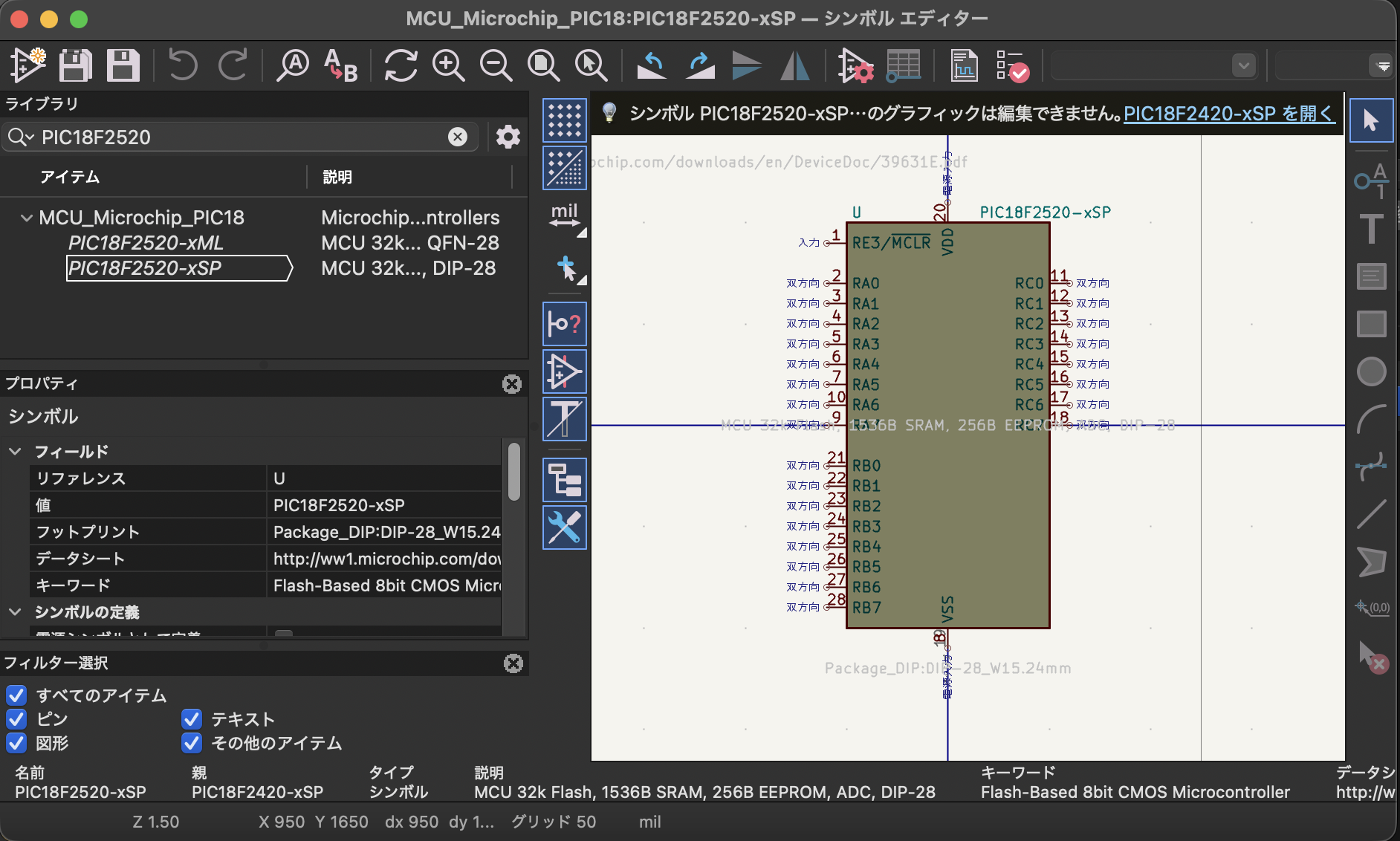Screen dimensions: 1400x841
Task: Pick the add text tool
Action: tap(1371, 228)
